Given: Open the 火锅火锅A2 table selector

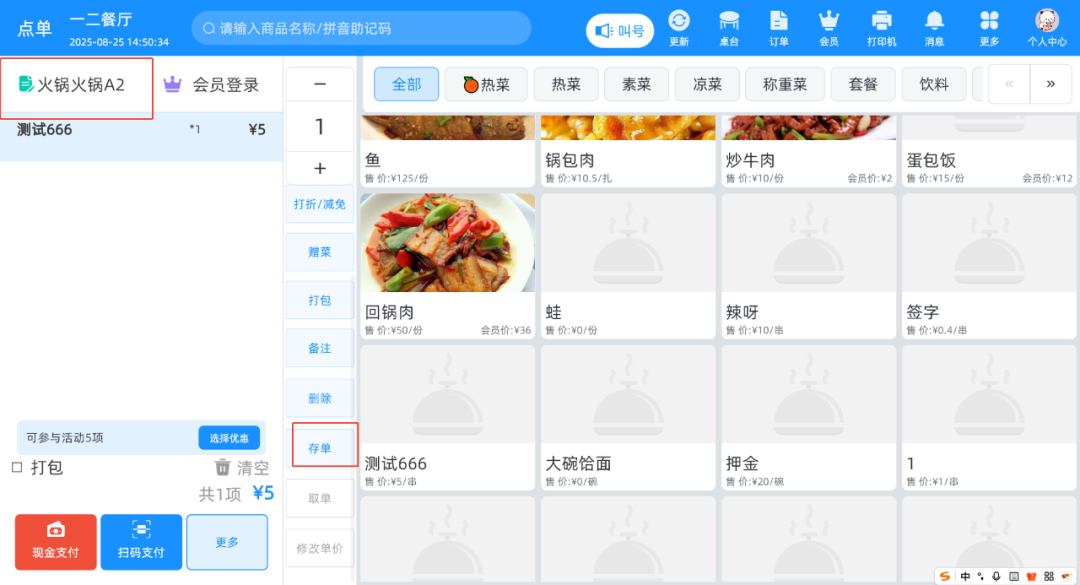Looking at the screenshot, I should click(75, 85).
